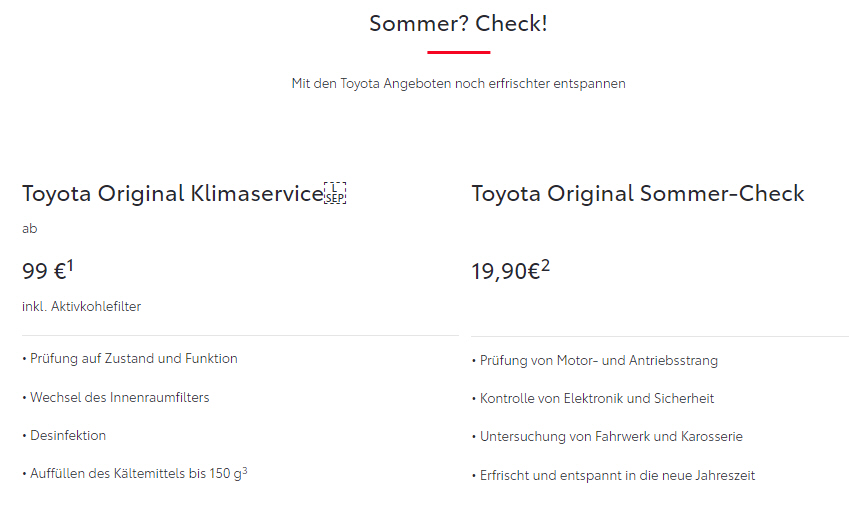Click footnote 2 next to 19,90€
This screenshot has width=849, height=509.
[x=545, y=265]
